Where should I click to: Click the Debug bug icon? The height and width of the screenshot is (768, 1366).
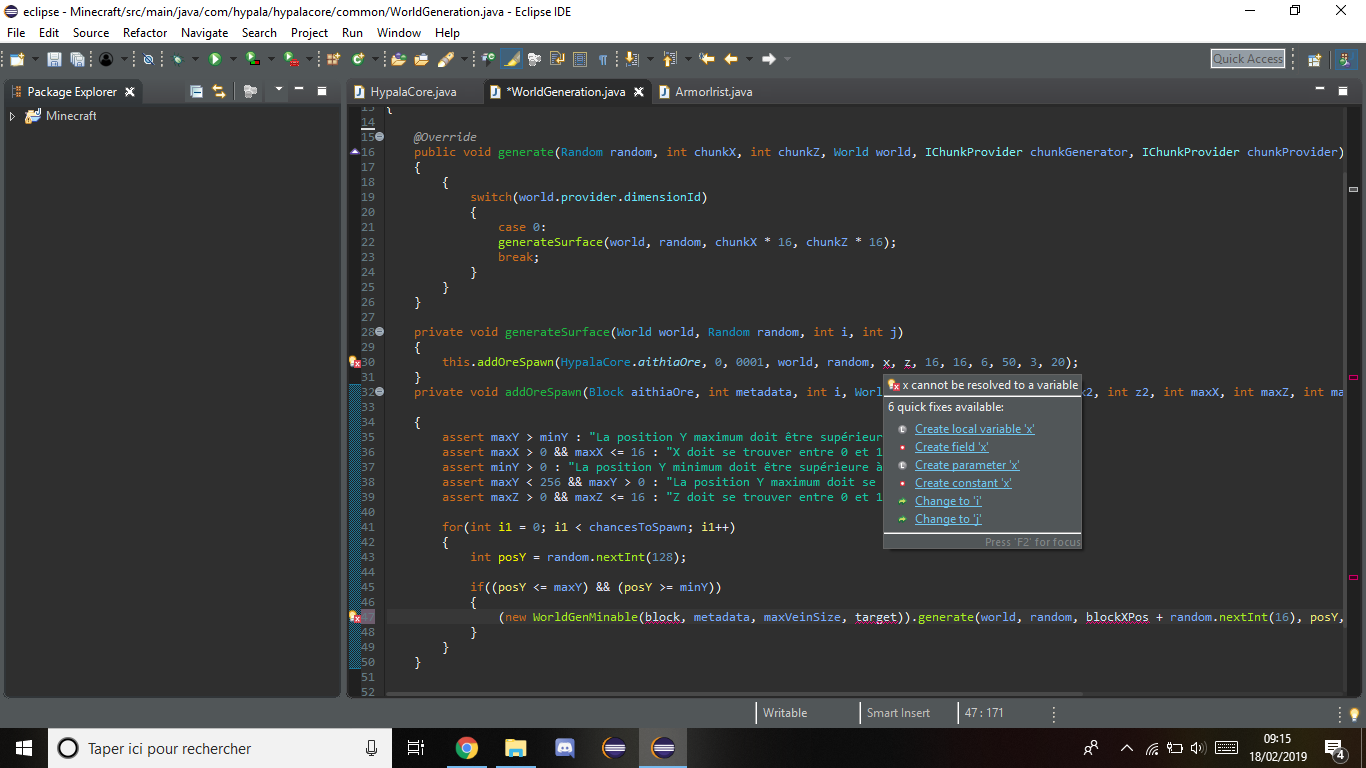point(177,59)
